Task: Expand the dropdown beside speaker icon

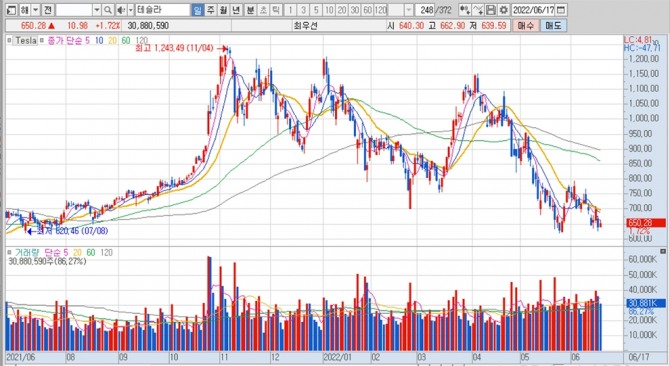Action: [x=131, y=10]
